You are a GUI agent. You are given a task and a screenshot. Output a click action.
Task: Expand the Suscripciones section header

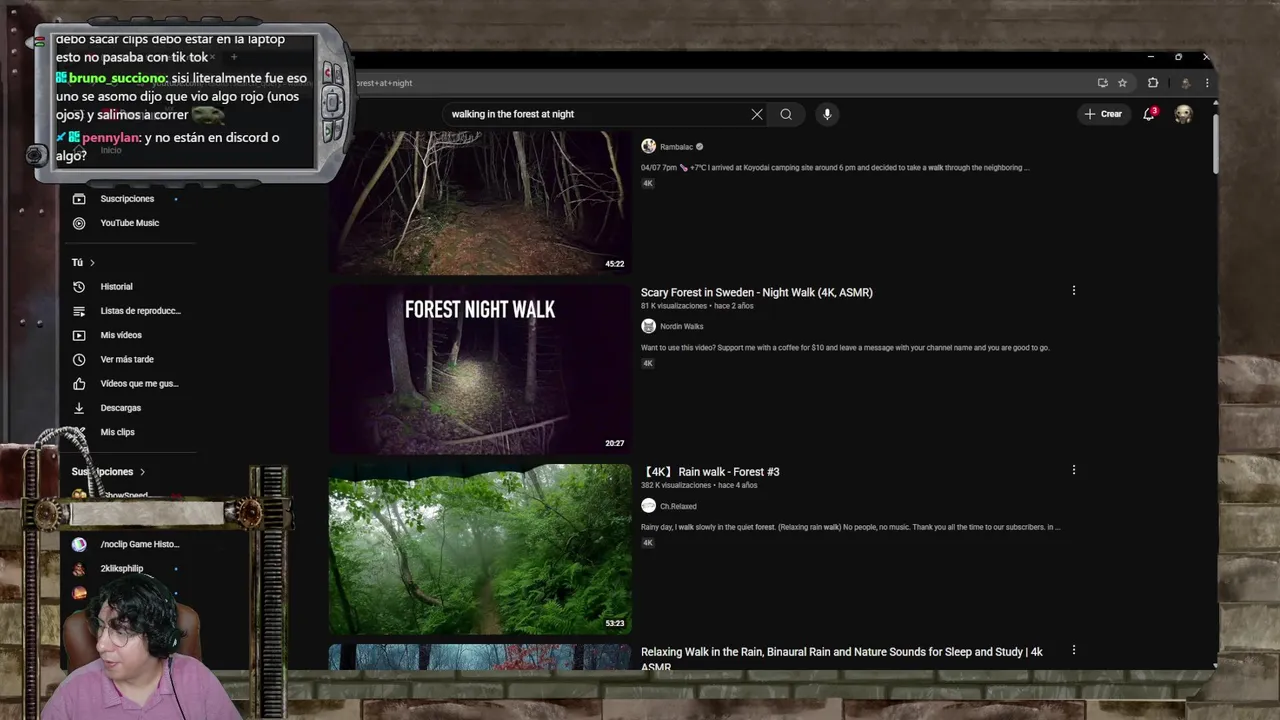(108, 472)
